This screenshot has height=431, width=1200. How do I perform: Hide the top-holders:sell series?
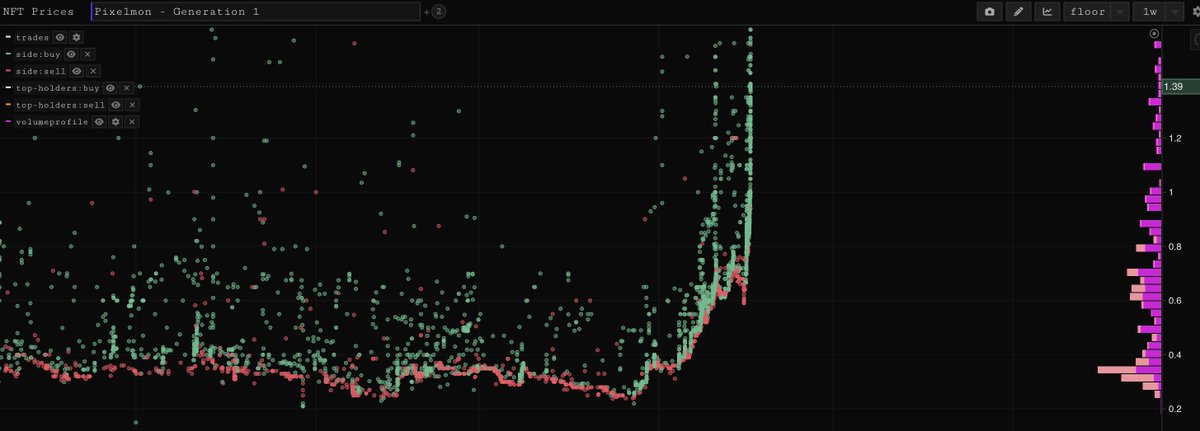click(116, 105)
